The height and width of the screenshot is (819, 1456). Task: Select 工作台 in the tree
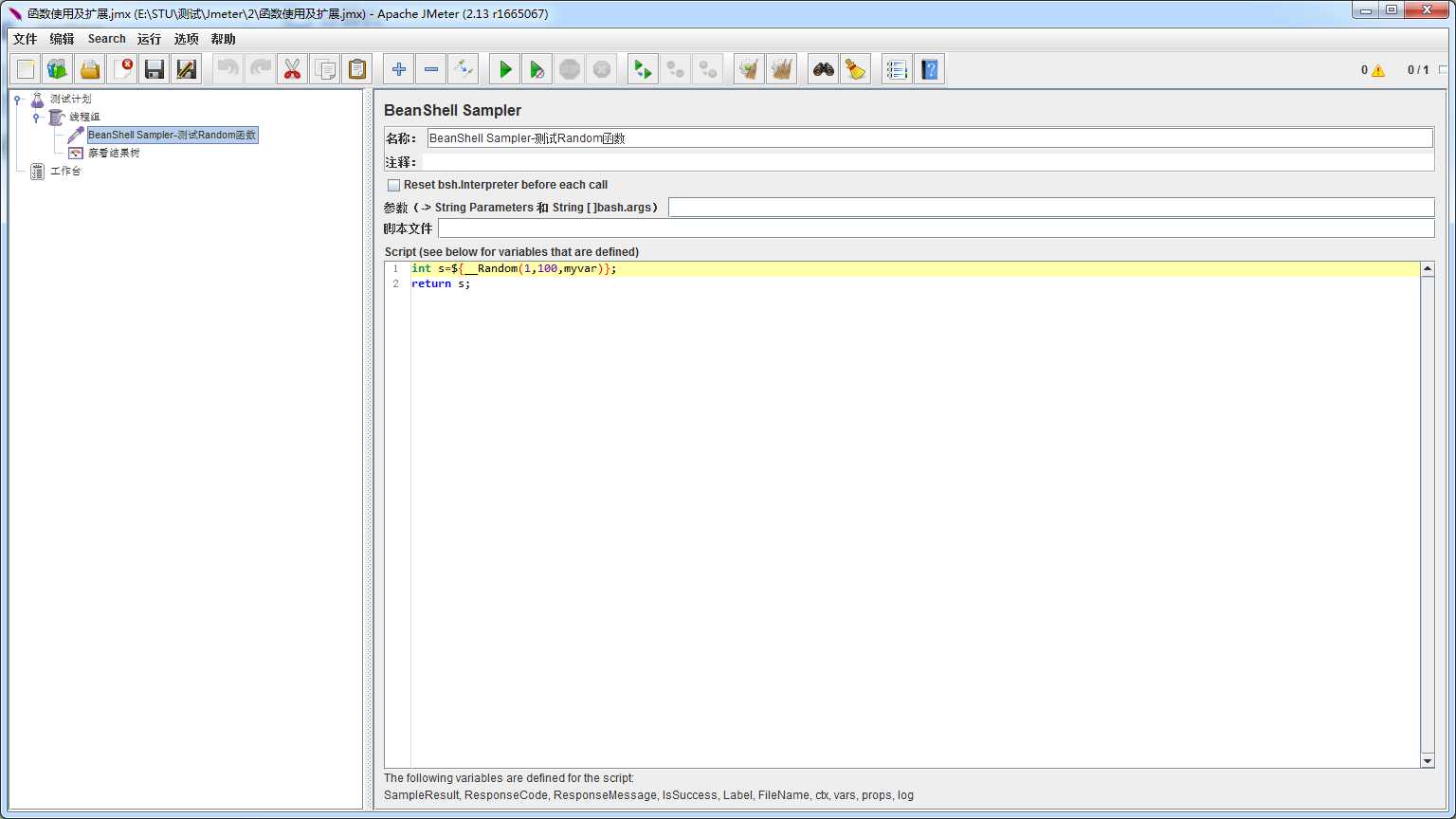click(x=65, y=171)
